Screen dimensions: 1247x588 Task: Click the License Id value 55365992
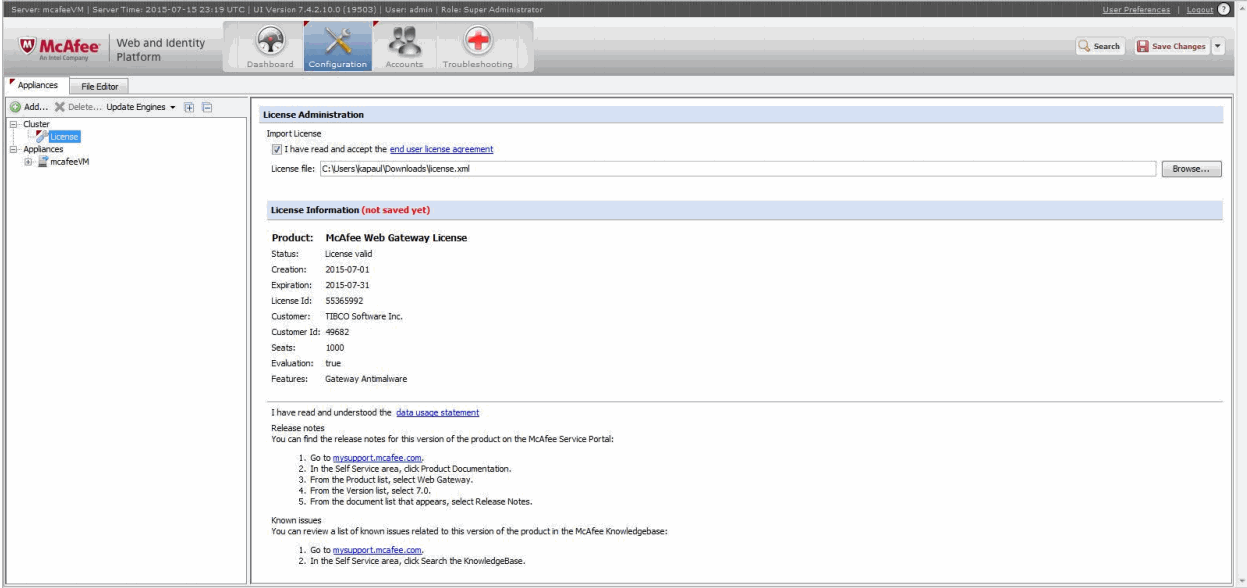tap(346, 301)
